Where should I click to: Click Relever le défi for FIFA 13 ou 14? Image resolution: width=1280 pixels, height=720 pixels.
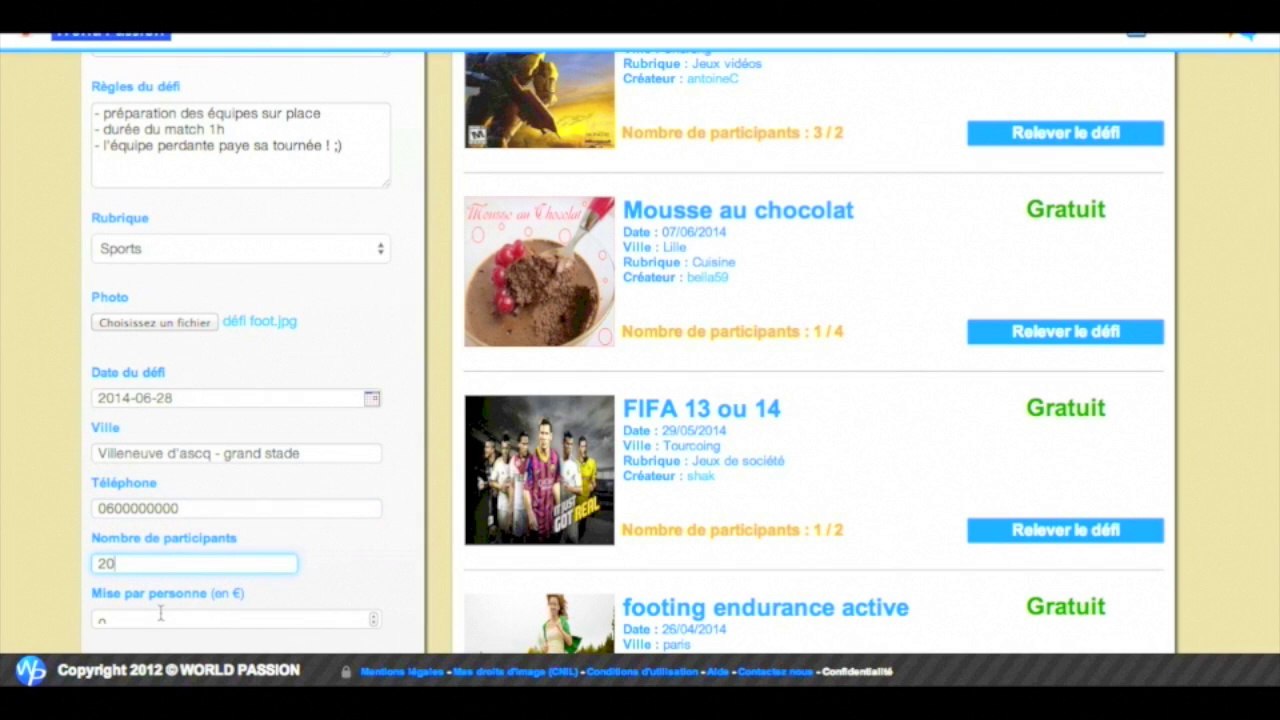[x=1065, y=530]
